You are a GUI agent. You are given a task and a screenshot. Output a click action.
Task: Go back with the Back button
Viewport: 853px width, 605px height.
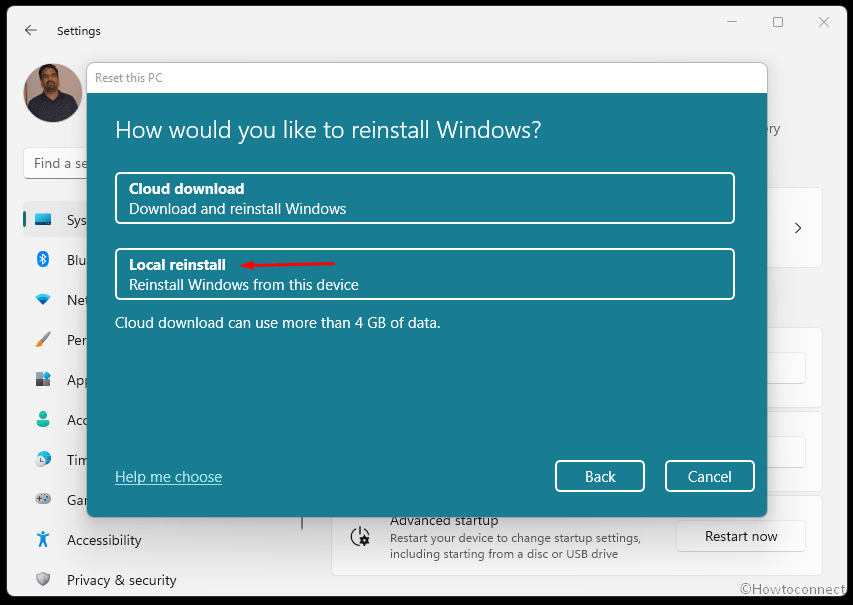pyautogui.click(x=599, y=476)
